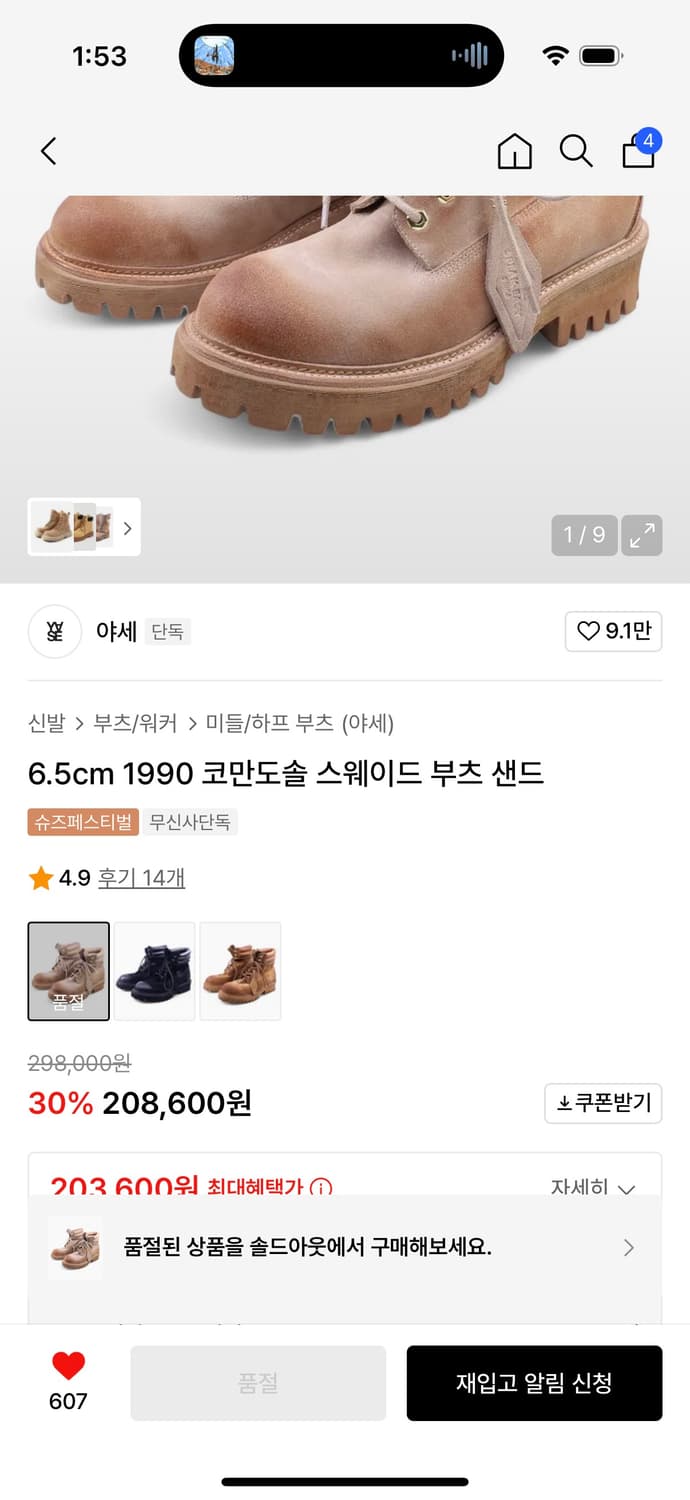The image size is (690, 1500).
Task: Go to home via house icon
Action: (514, 151)
